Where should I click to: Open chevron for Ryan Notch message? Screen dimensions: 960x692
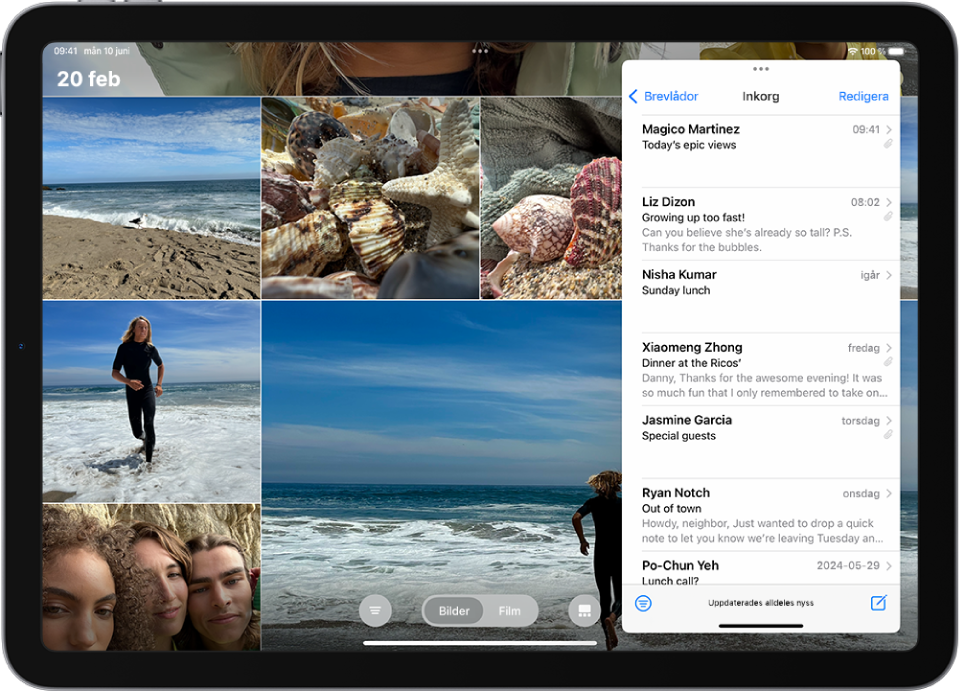point(889,494)
